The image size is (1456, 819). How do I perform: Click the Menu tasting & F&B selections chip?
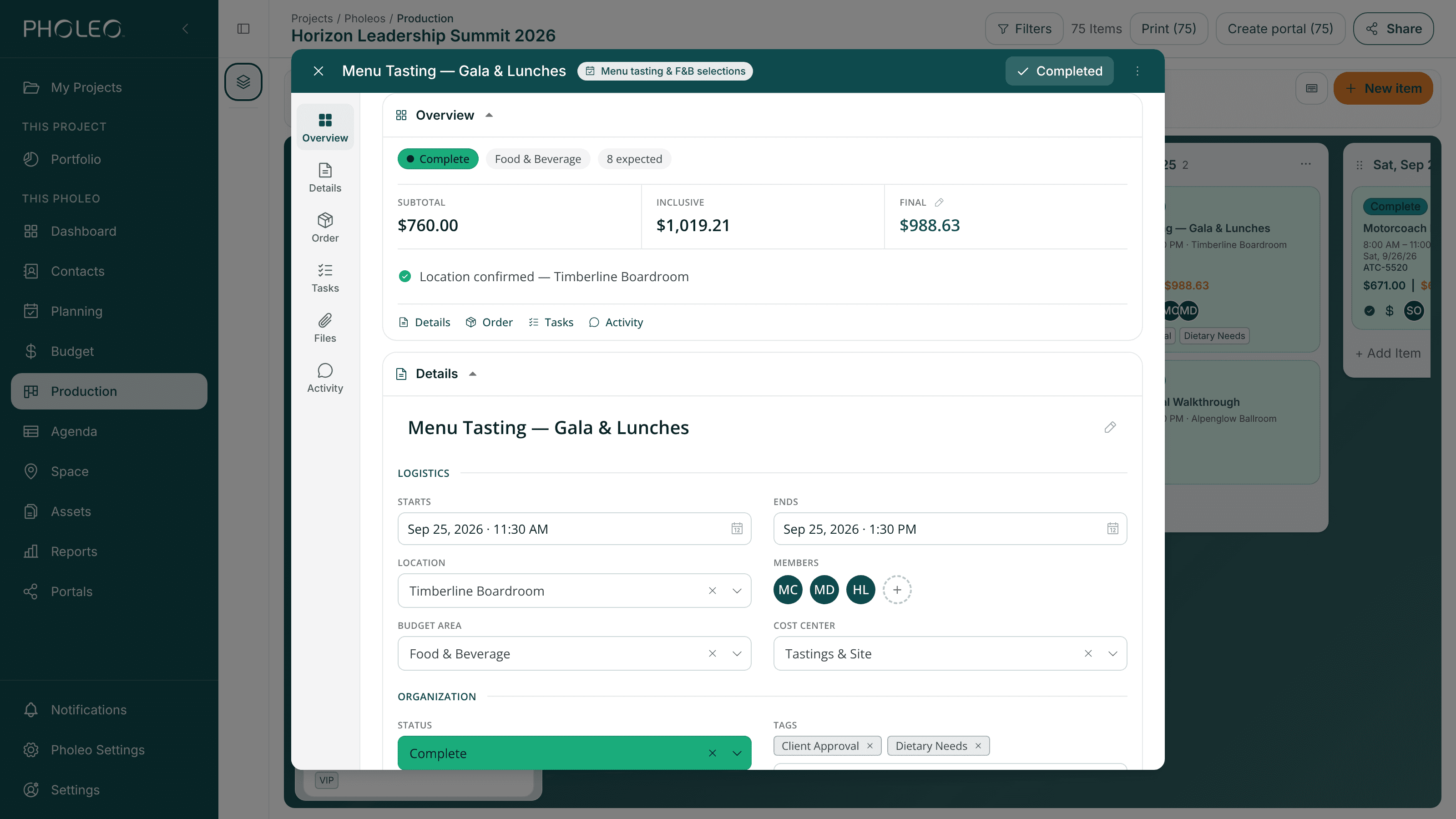pyautogui.click(x=665, y=71)
